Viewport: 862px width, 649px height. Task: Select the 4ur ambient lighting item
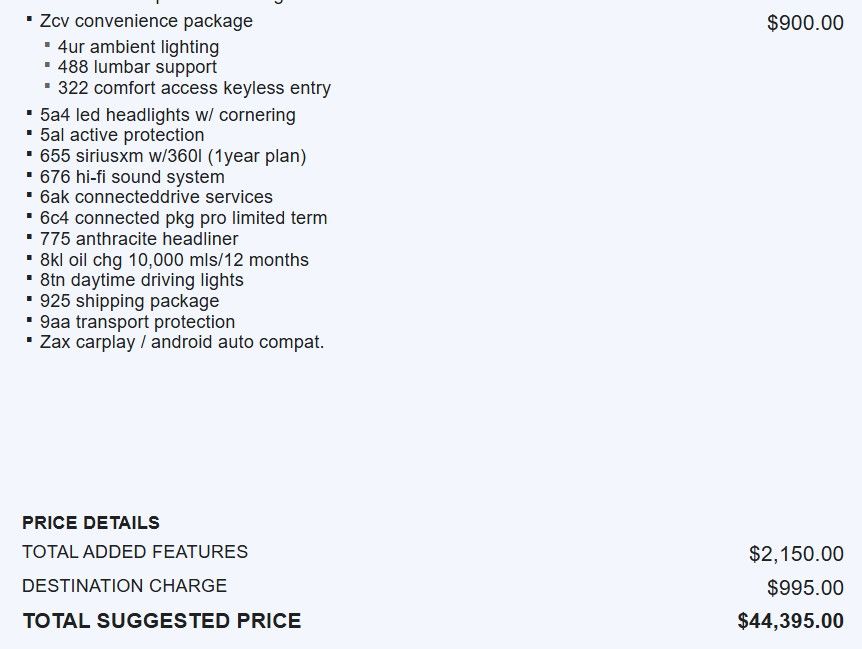[138, 47]
